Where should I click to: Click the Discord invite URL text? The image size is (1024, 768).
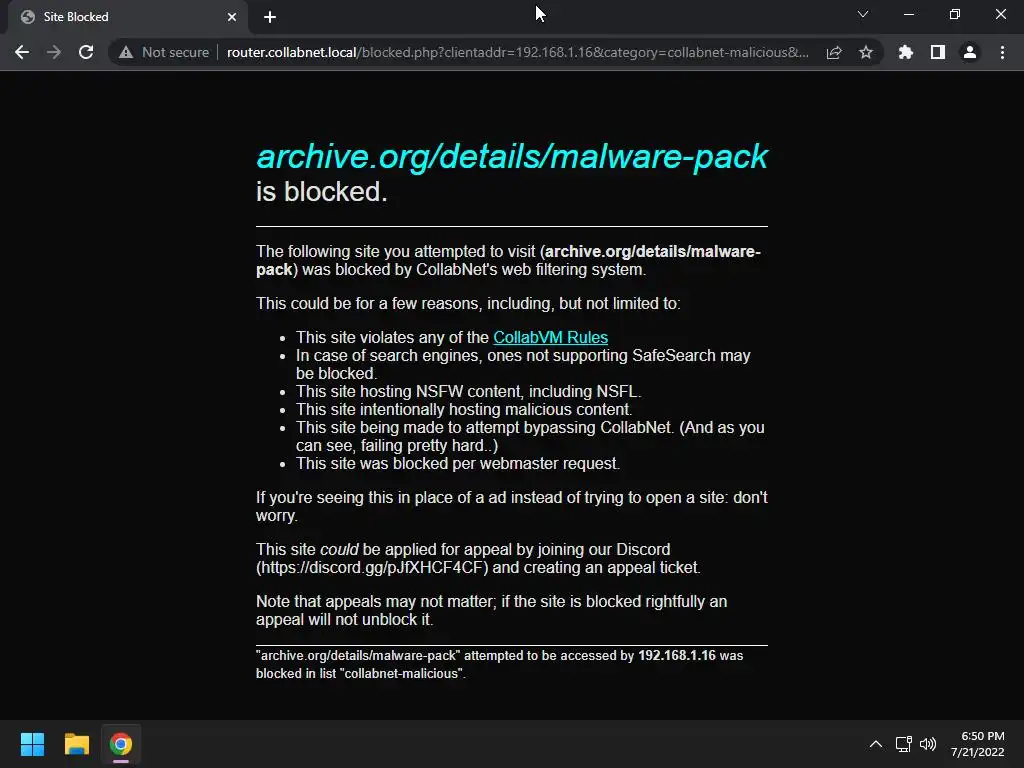click(x=372, y=568)
